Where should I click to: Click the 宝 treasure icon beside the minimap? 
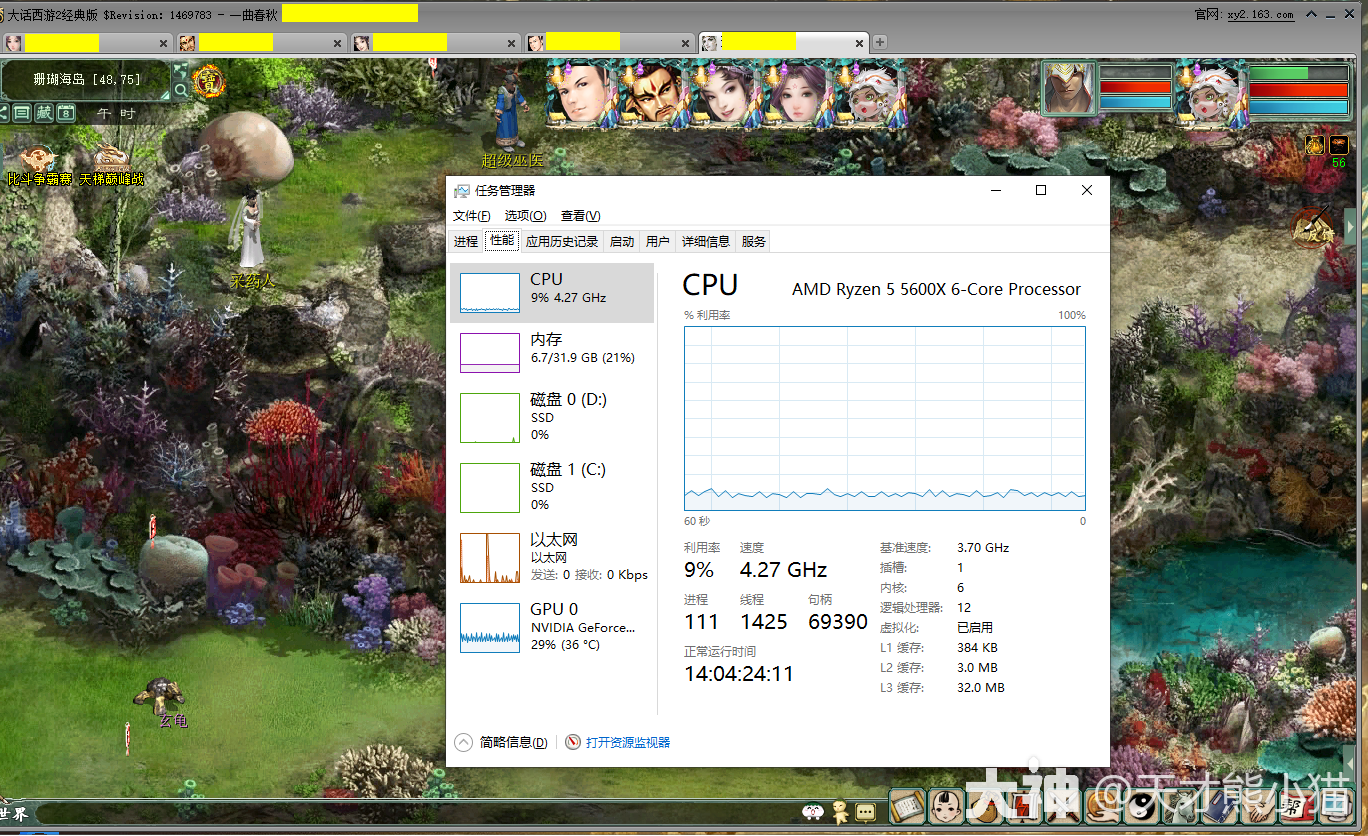click(x=210, y=79)
